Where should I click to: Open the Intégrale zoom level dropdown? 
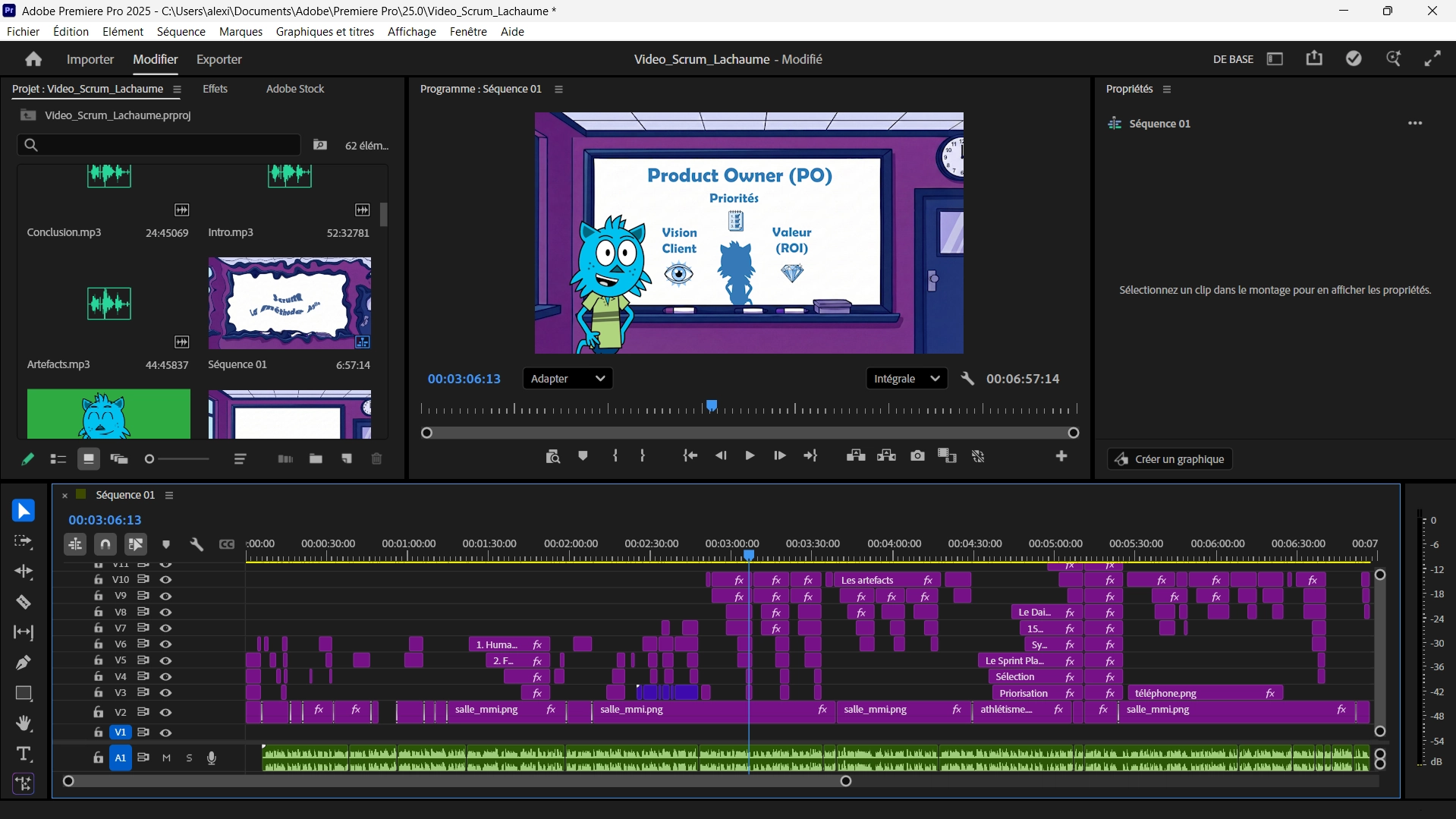click(x=907, y=378)
